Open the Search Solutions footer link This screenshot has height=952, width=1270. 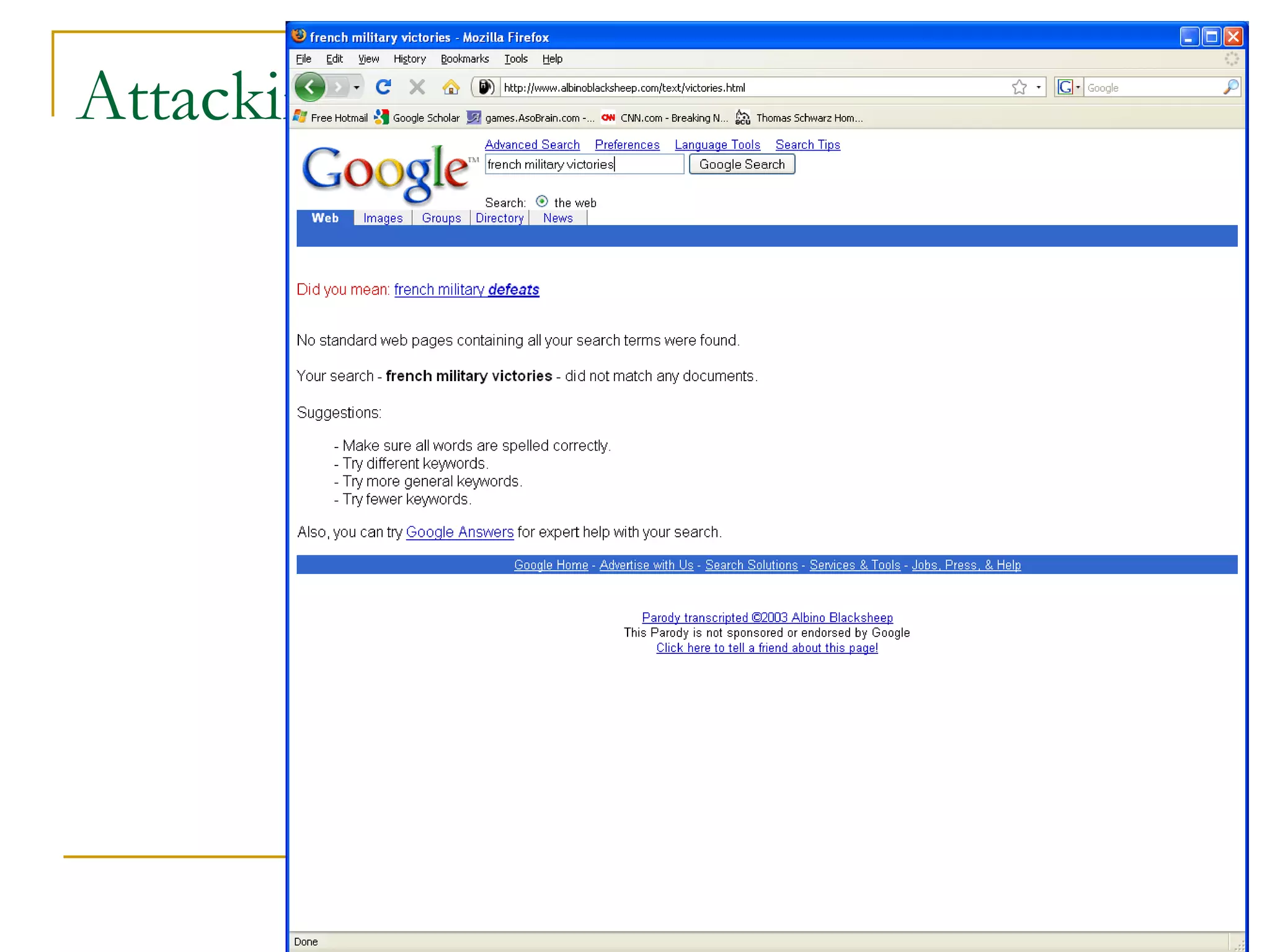pyautogui.click(x=751, y=565)
